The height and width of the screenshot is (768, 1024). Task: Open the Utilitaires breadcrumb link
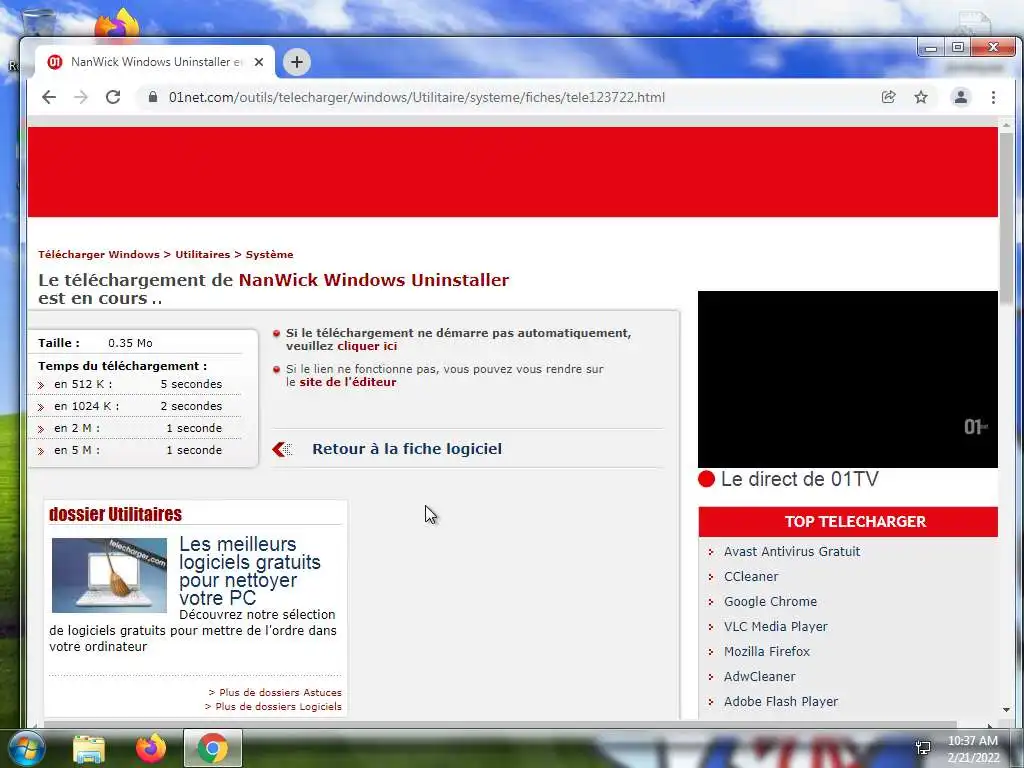[x=202, y=255]
